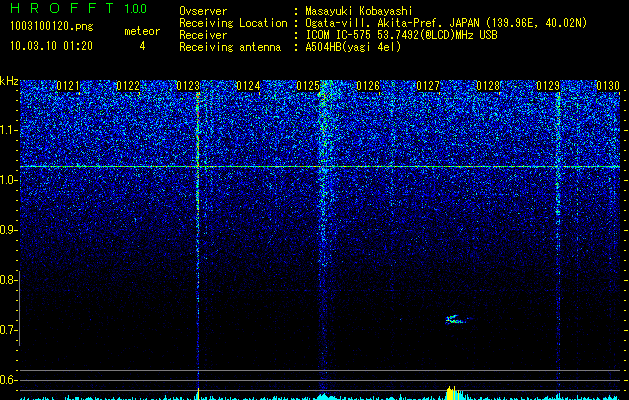
Task: Click the 0.9 kHz frequency tick label
Action: [x=8, y=230]
